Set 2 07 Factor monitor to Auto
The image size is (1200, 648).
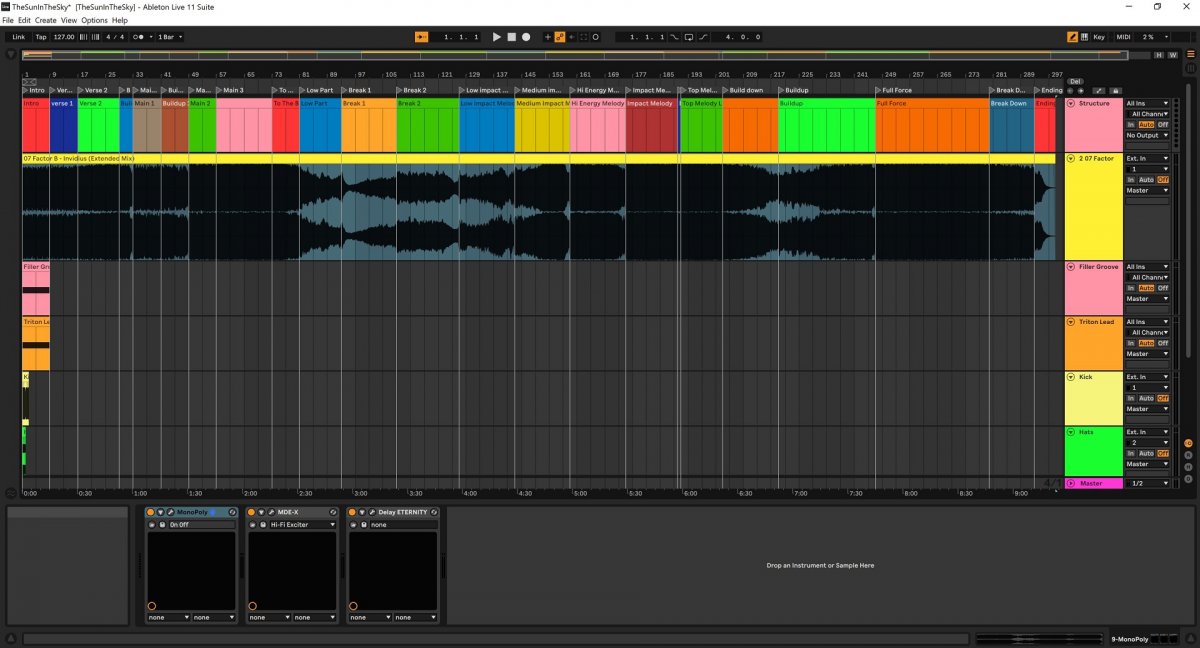point(1146,179)
